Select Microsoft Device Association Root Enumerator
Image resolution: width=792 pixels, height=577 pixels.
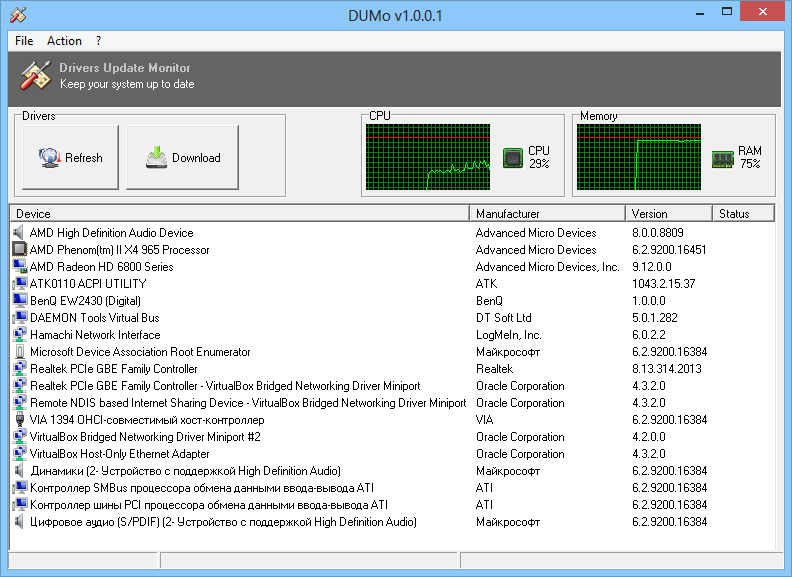pos(140,352)
